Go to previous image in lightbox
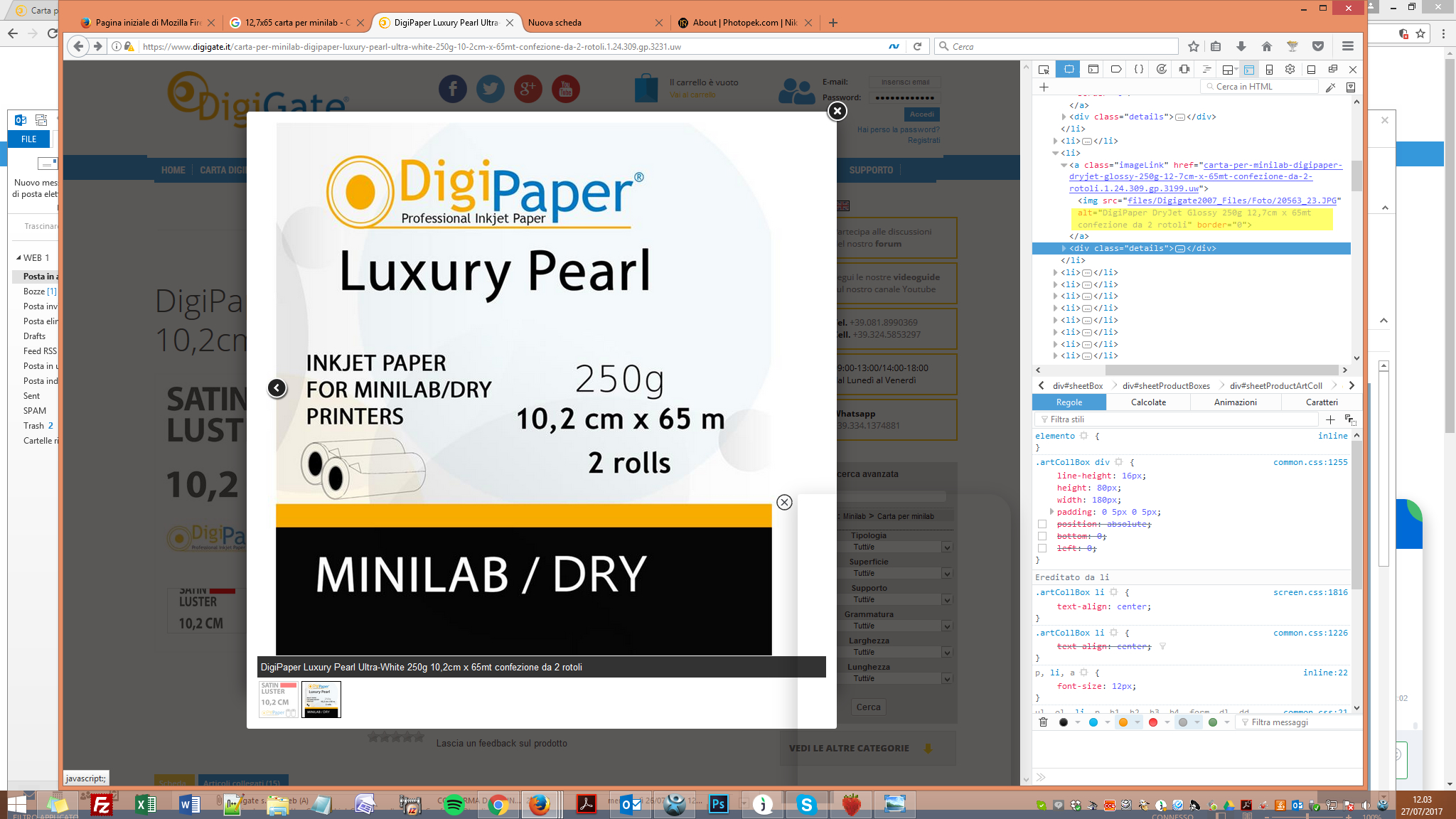1456x819 pixels. pyautogui.click(x=277, y=387)
